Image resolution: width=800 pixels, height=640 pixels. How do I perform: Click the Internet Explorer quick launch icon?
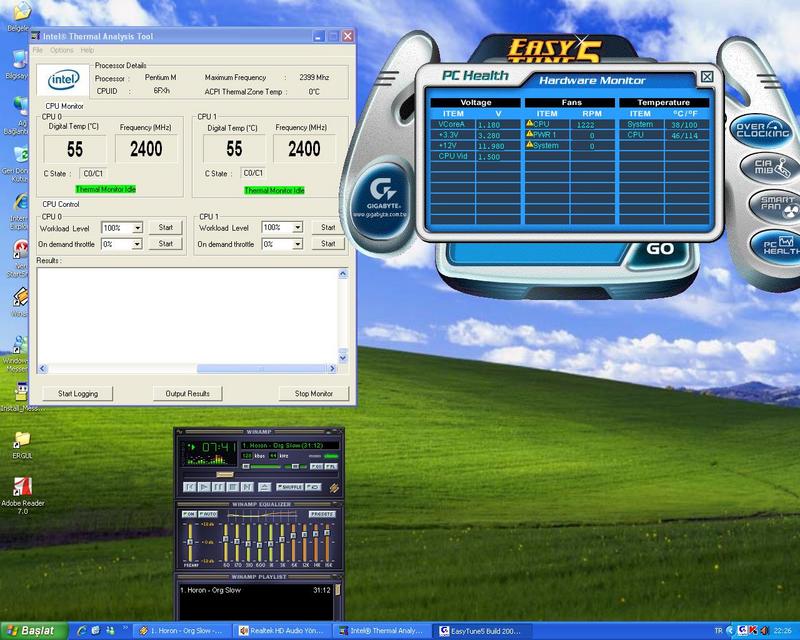click(82, 630)
